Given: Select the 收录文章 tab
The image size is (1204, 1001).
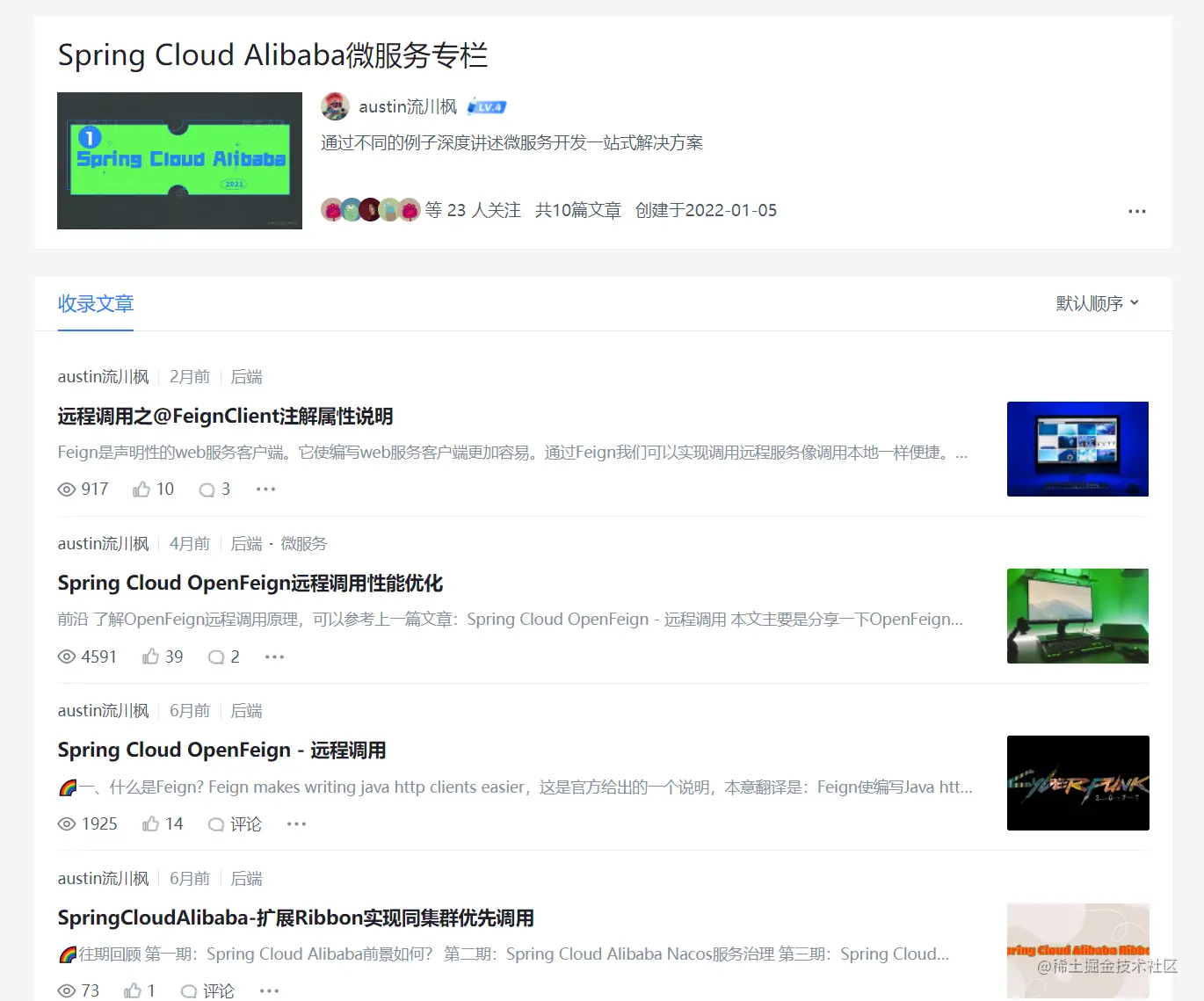Looking at the screenshot, I should 96,304.
